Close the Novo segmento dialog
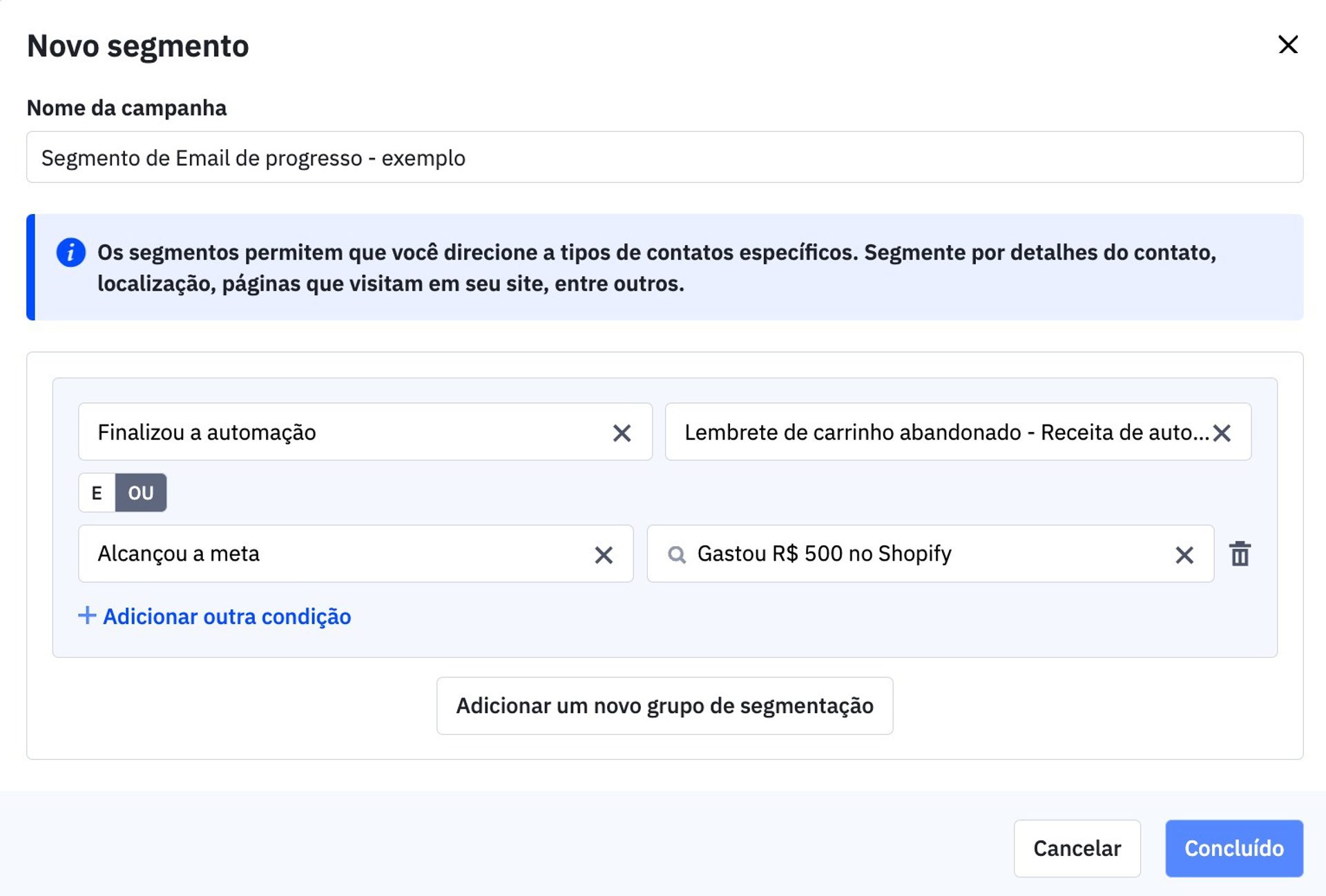The width and height of the screenshot is (1326, 896). tap(1288, 45)
